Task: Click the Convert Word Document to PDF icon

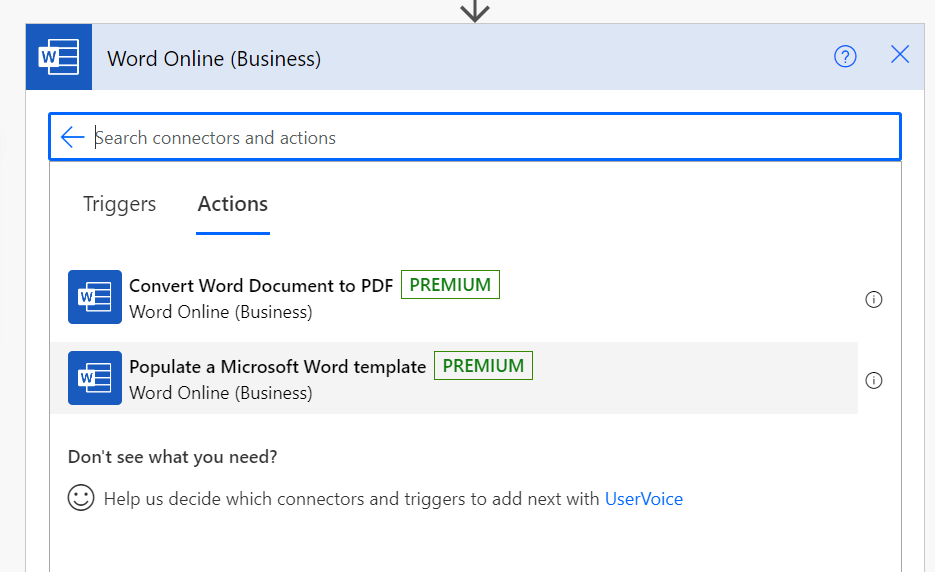Action: point(95,297)
